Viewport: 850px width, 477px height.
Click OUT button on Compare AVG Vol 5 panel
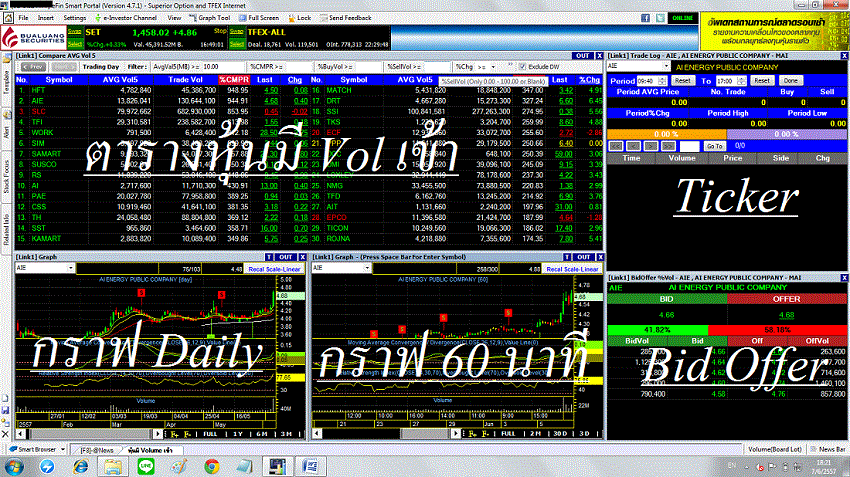583,56
